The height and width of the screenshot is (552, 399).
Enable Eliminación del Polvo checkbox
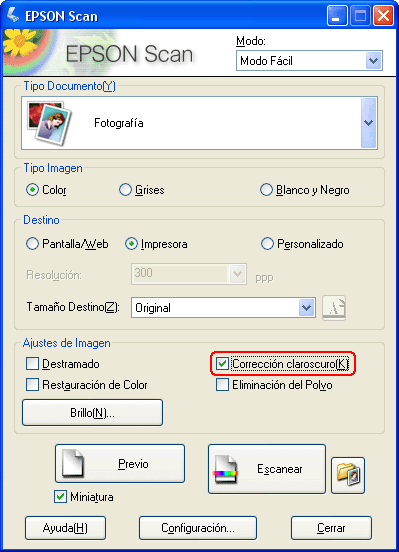[223, 384]
